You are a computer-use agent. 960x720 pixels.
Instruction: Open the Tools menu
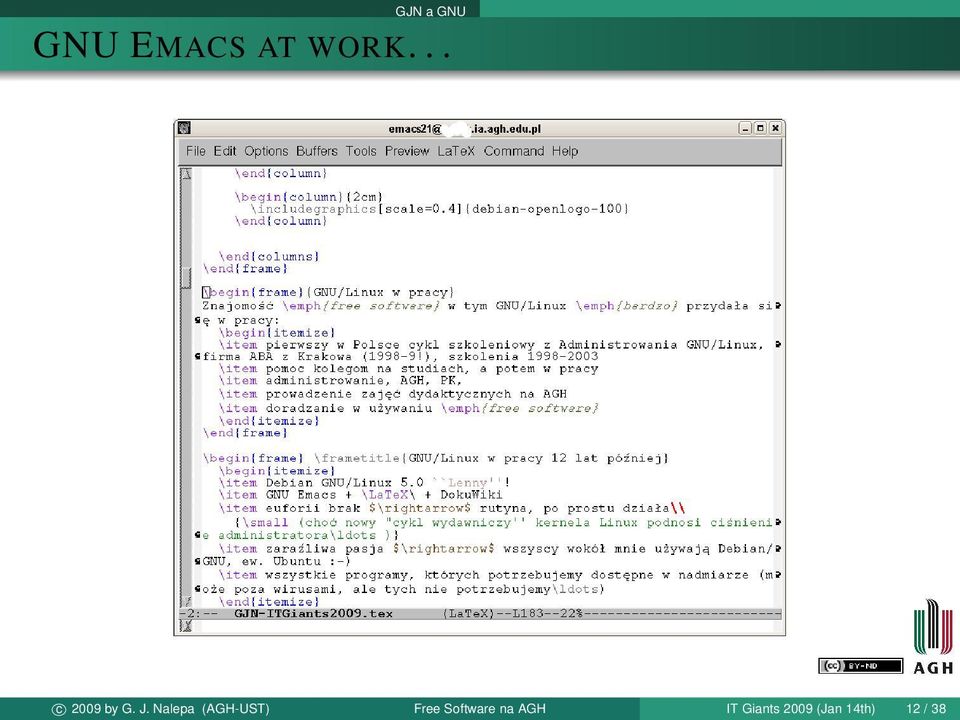pos(361,151)
